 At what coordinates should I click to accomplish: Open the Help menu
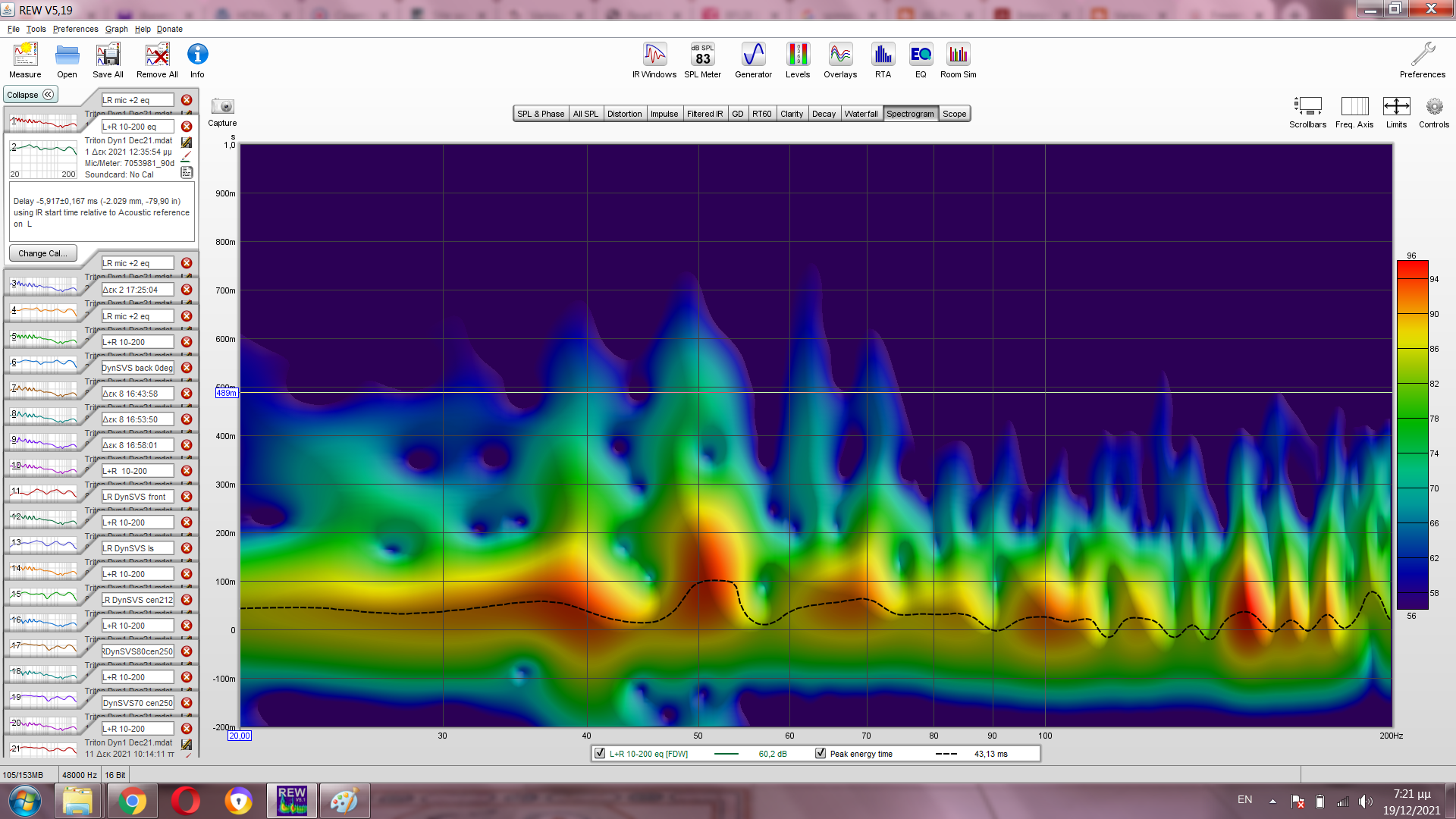pyautogui.click(x=143, y=29)
